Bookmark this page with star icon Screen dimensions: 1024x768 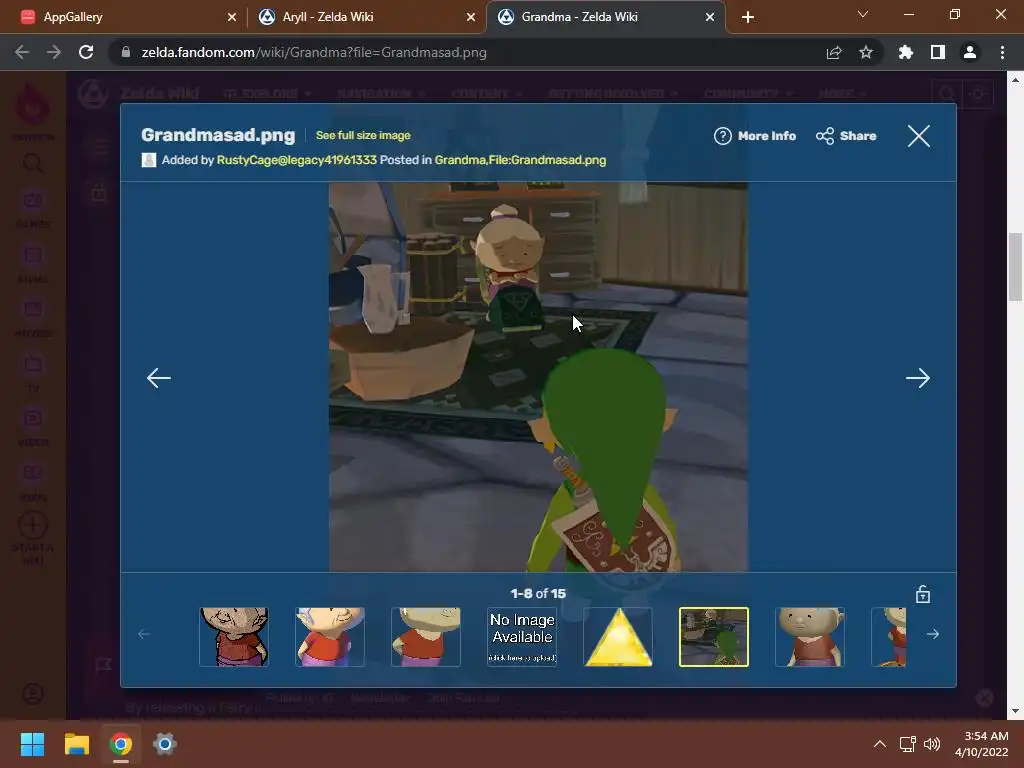pyautogui.click(x=866, y=52)
